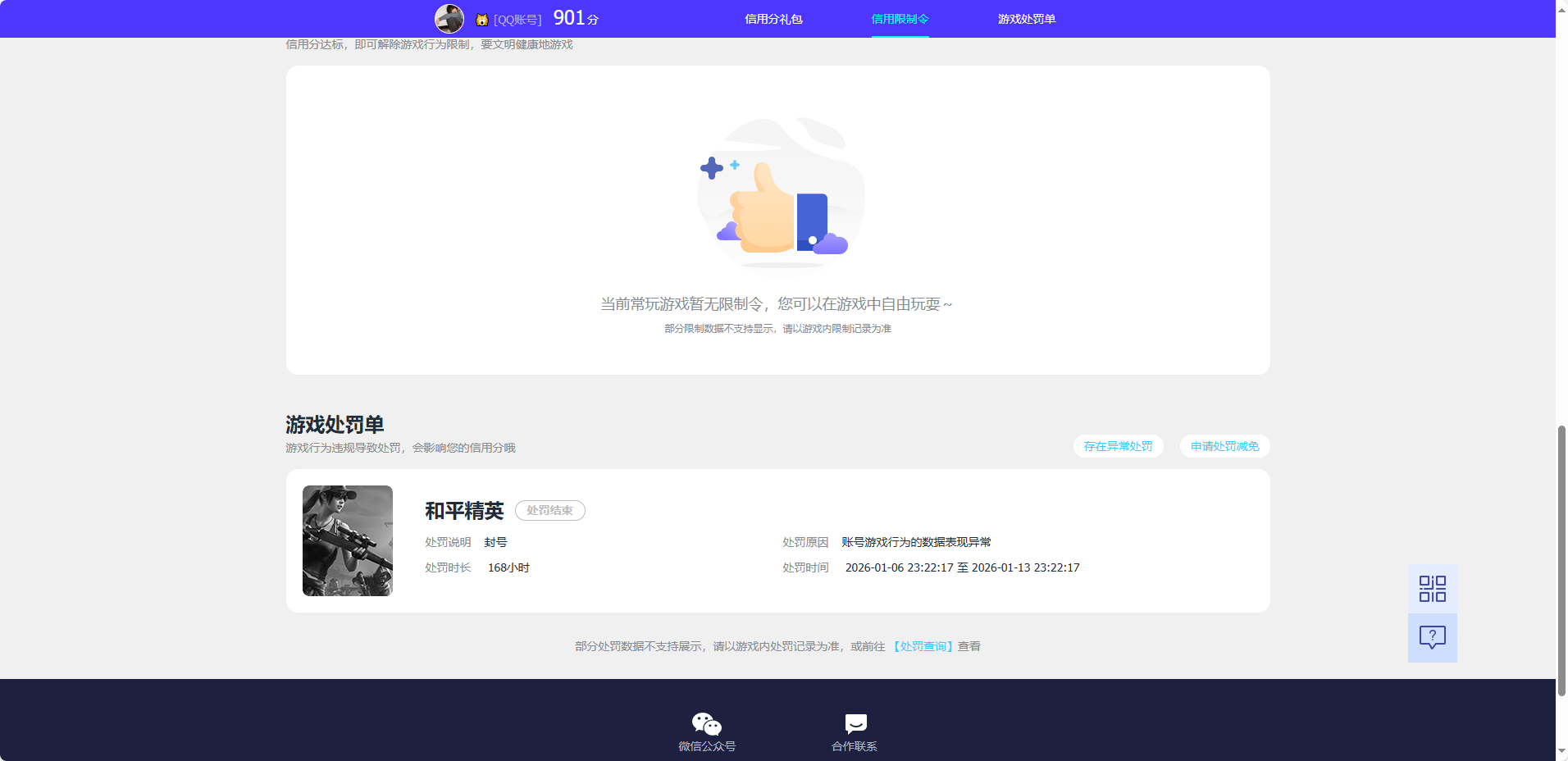Click the scrollbar down arrow
The width and height of the screenshot is (1568, 761).
pos(1561,753)
